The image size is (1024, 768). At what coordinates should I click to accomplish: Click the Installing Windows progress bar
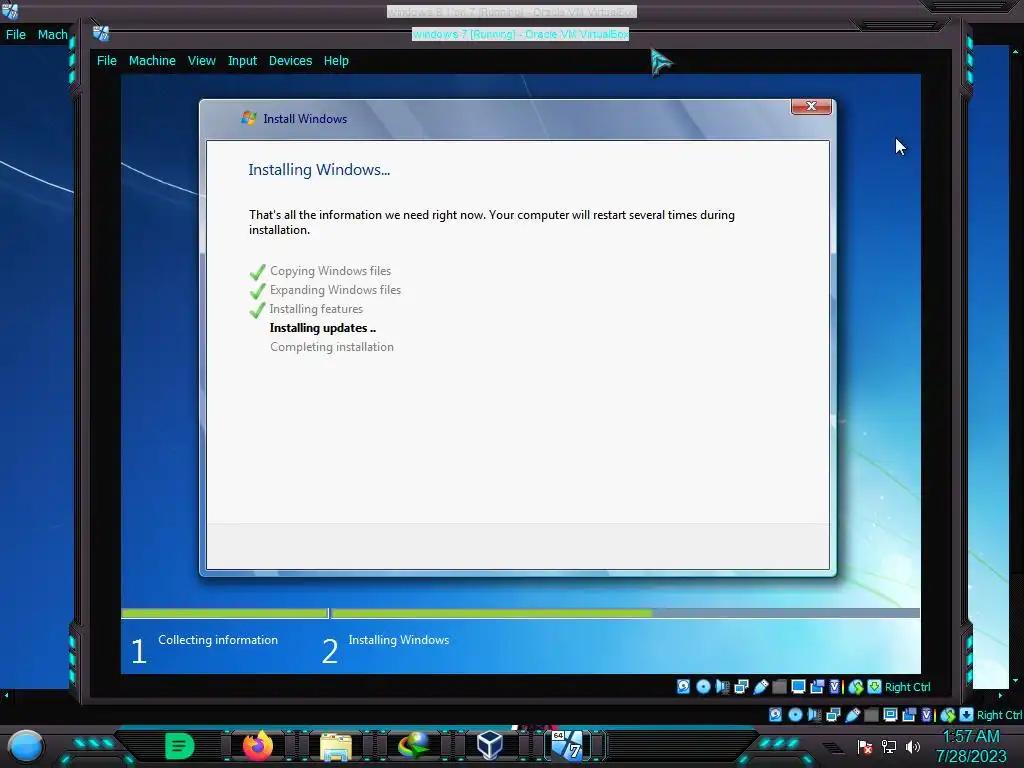(x=626, y=613)
